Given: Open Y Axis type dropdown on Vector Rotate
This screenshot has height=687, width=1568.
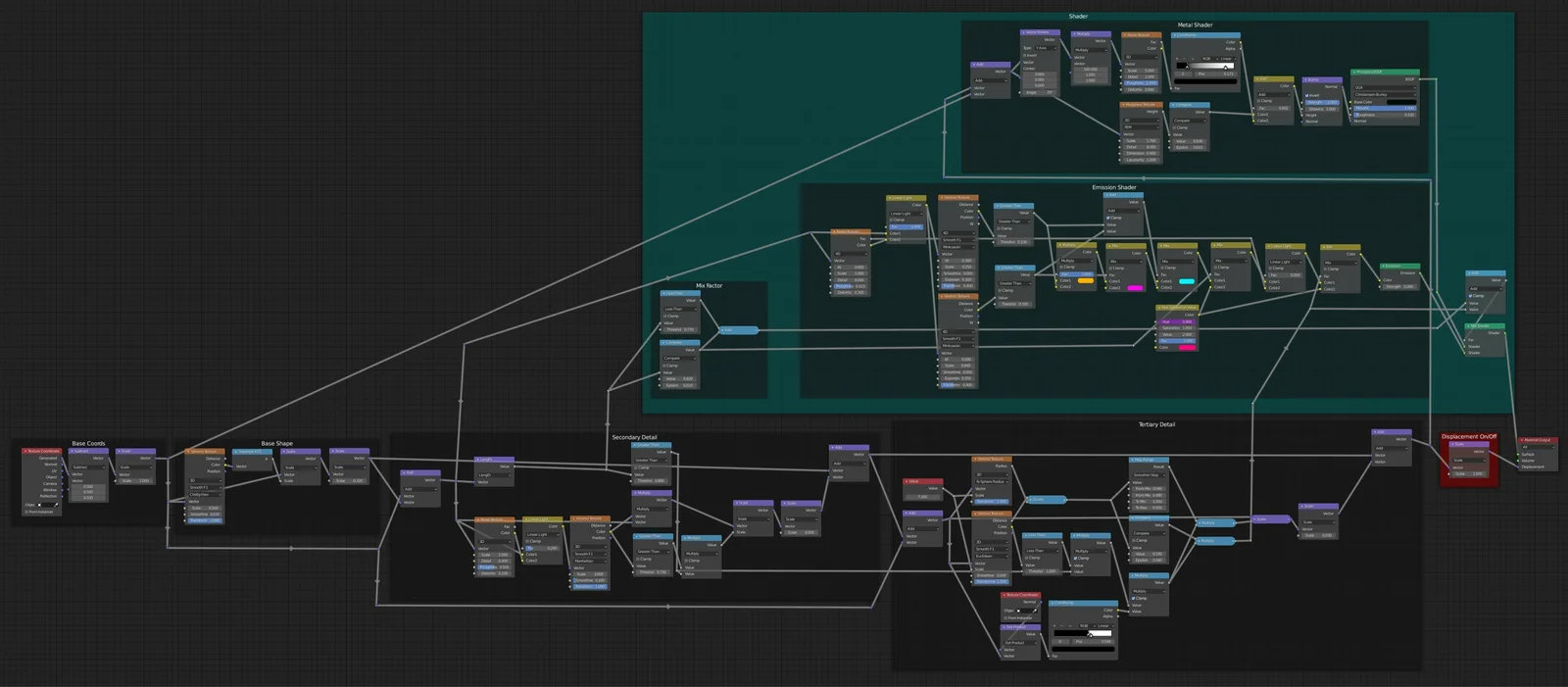Looking at the screenshot, I should (x=1046, y=48).
